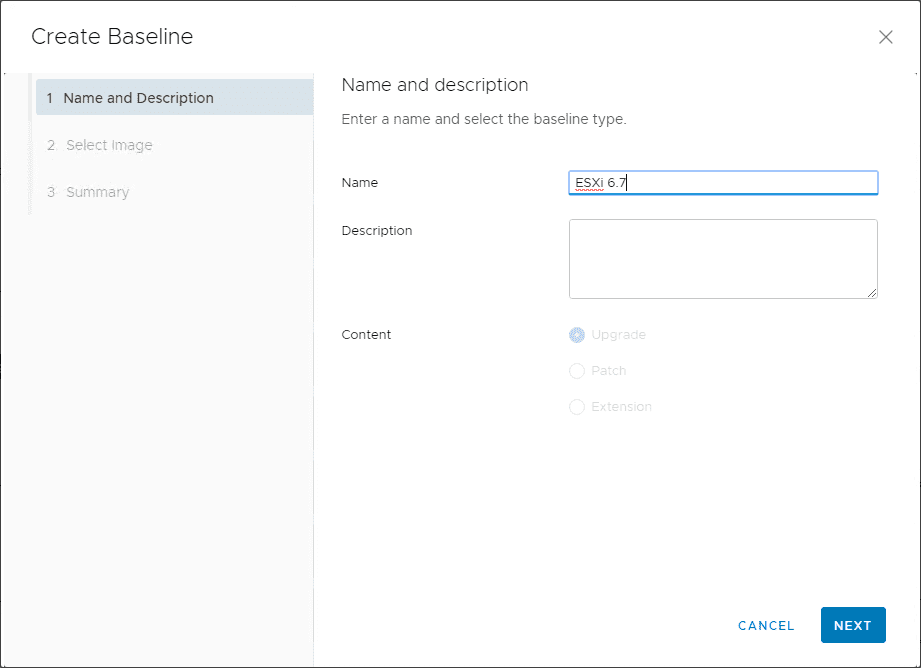Image resolution: width=921 pixels, height=668 pixels.
Task: Select the Upgrade radio button
Action: 577,335
